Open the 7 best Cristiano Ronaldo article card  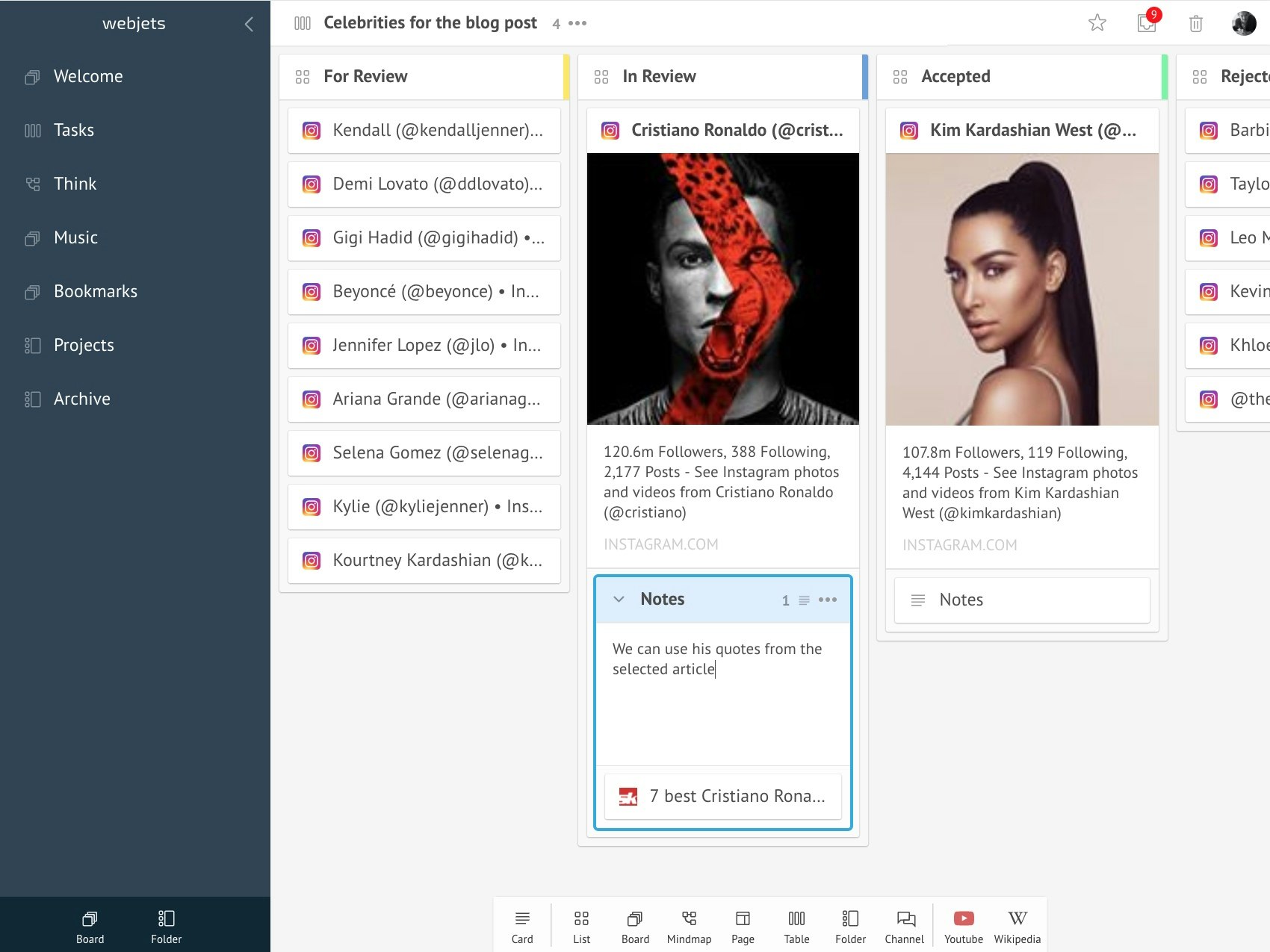(x=723, y=797)
